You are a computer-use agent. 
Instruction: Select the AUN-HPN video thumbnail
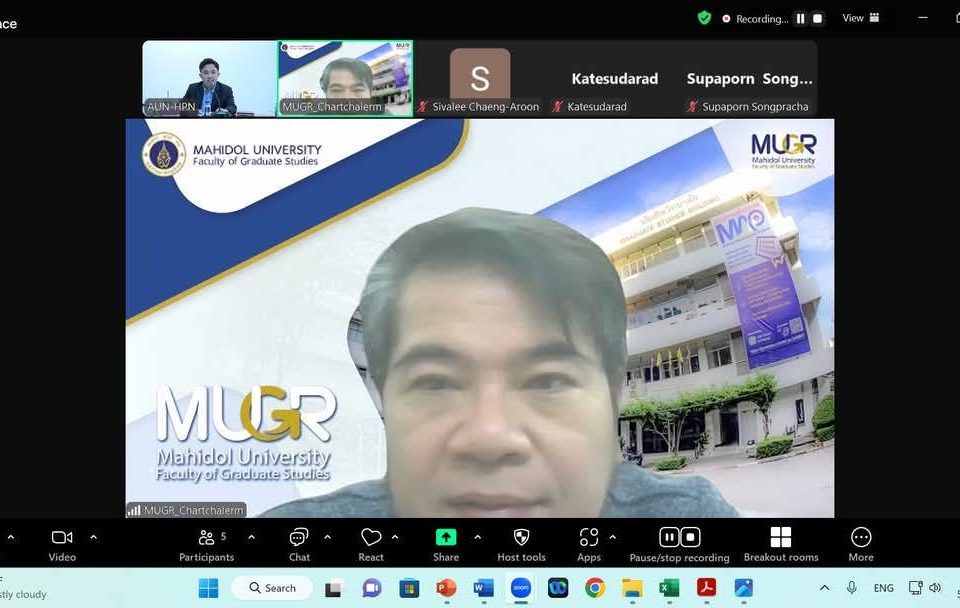point(209,78)
